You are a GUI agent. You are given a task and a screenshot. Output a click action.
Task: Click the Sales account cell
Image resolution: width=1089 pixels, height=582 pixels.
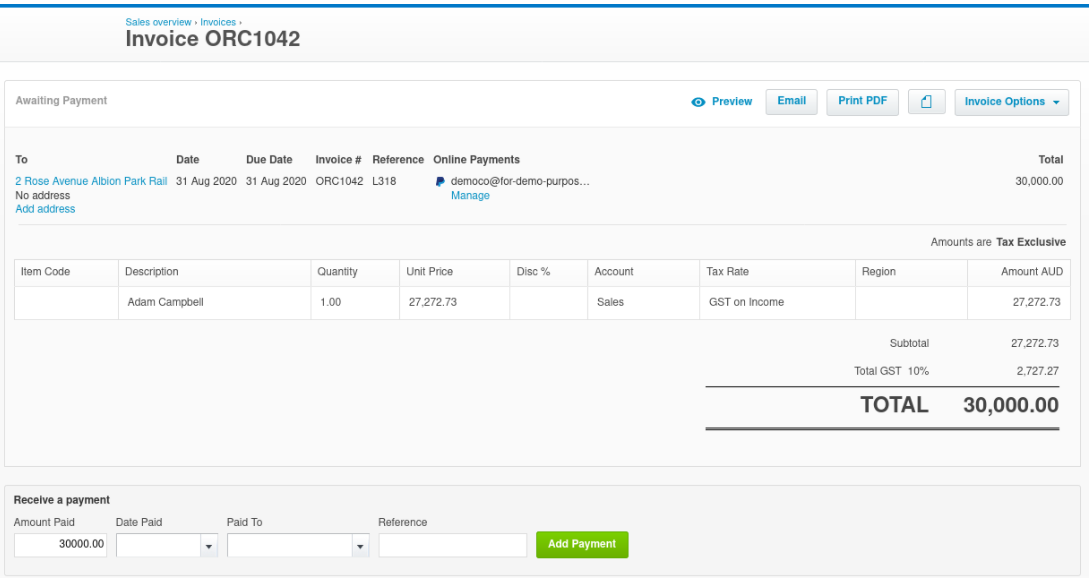[643, 303]
